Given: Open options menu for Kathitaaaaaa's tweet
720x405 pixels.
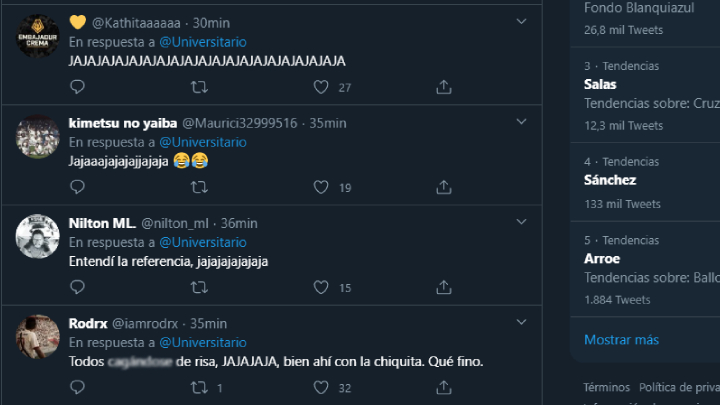Looking at the screenshot, I should (521, 21).
